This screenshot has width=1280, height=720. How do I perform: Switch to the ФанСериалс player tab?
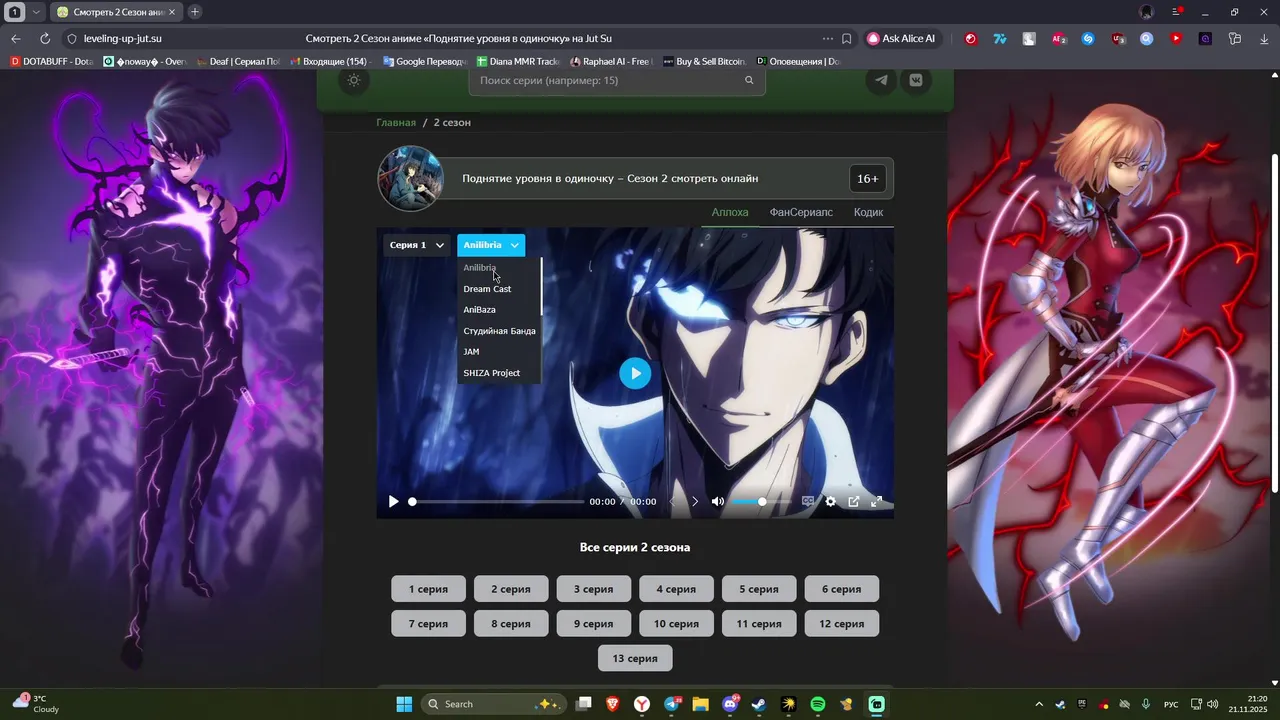click(x=801, y=212)
